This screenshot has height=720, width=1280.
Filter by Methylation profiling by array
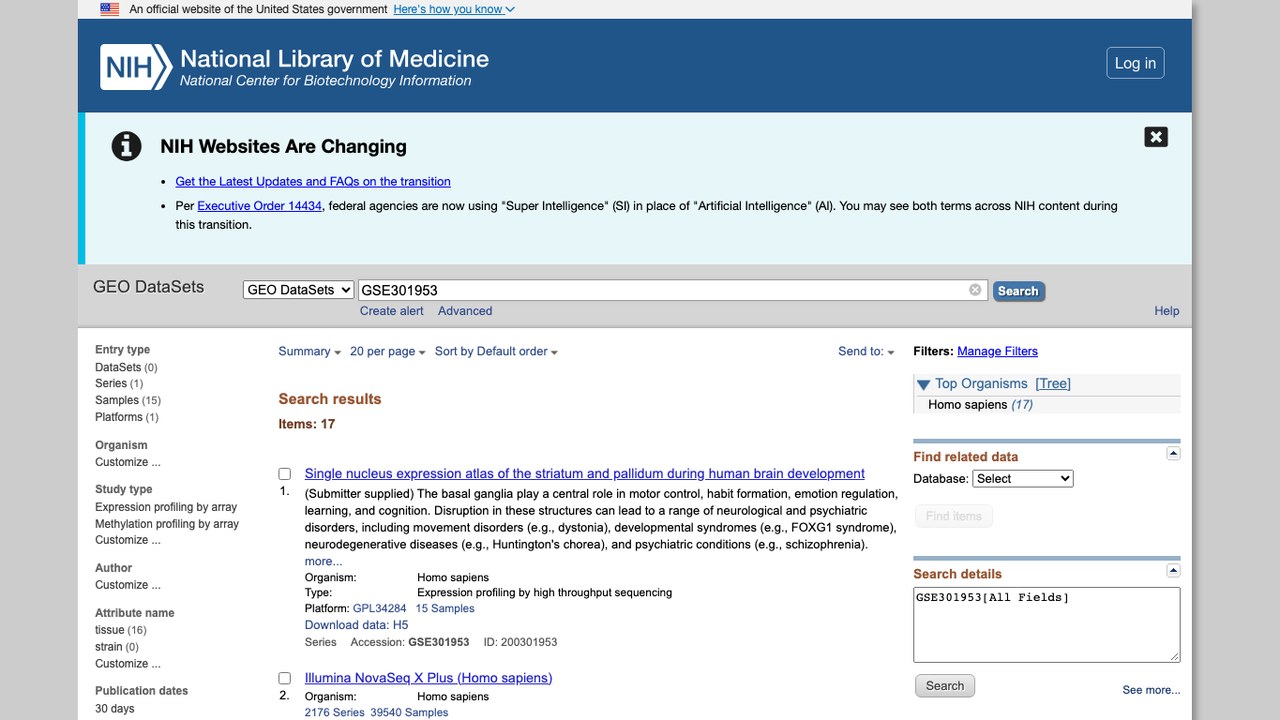point(167,524)
